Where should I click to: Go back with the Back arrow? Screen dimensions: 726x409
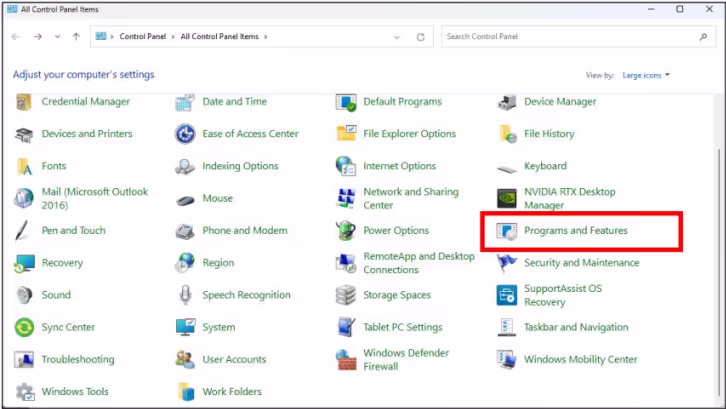click(x=16, y=37)
